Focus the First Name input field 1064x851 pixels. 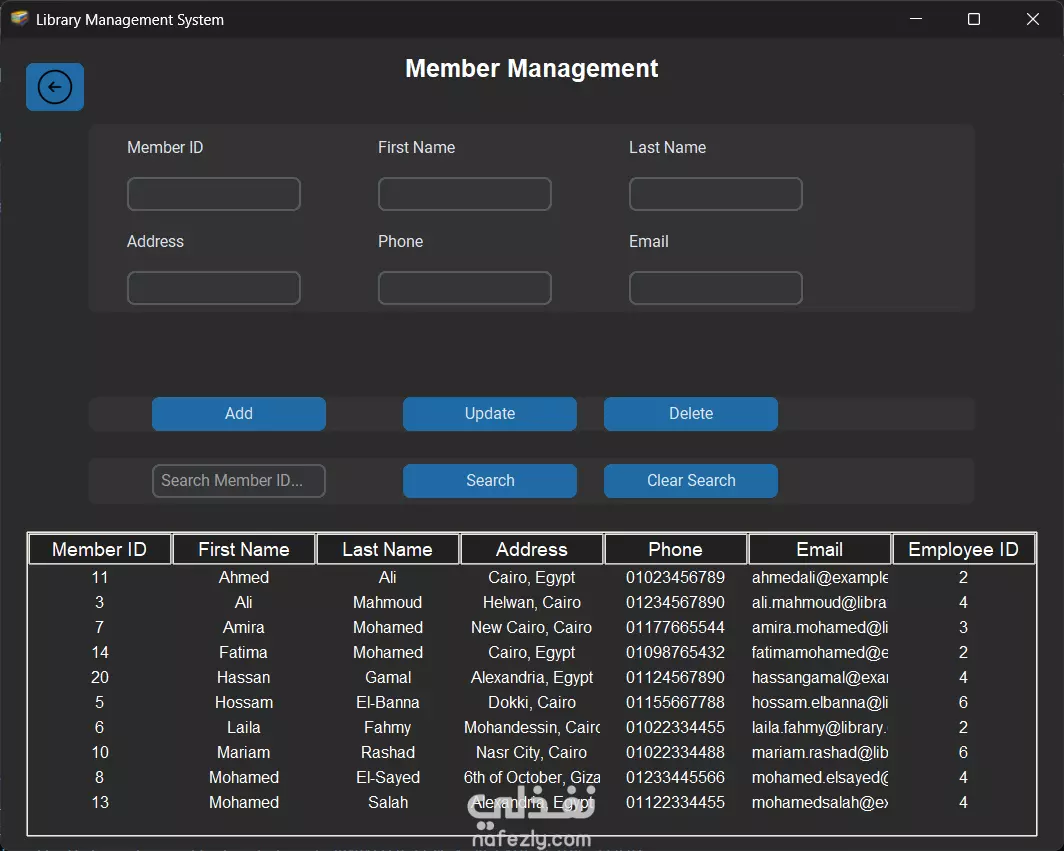pyautogui.click(x=465, y=194)
